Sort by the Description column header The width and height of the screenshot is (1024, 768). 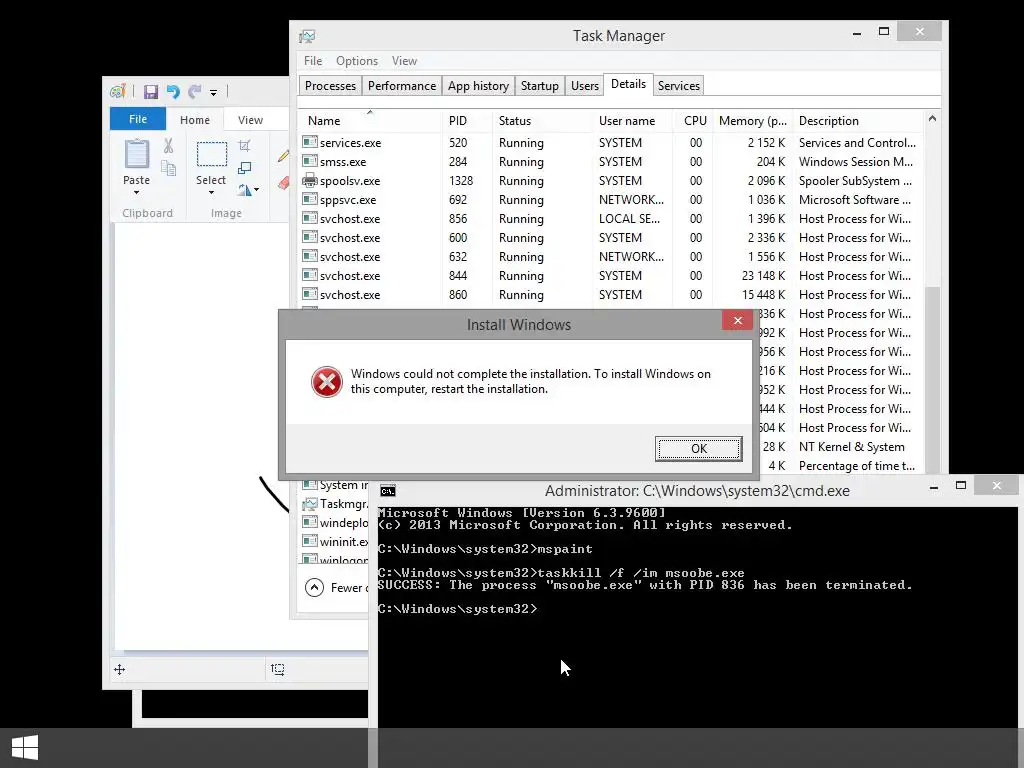pos(857,121)
